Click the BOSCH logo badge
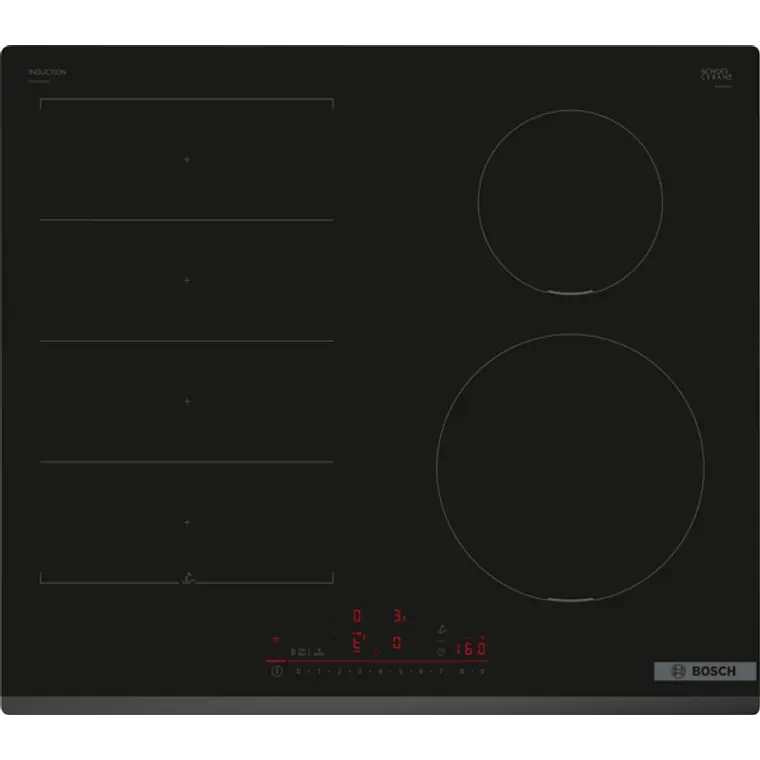Screen dimensions: 760x760 [705, 671]
